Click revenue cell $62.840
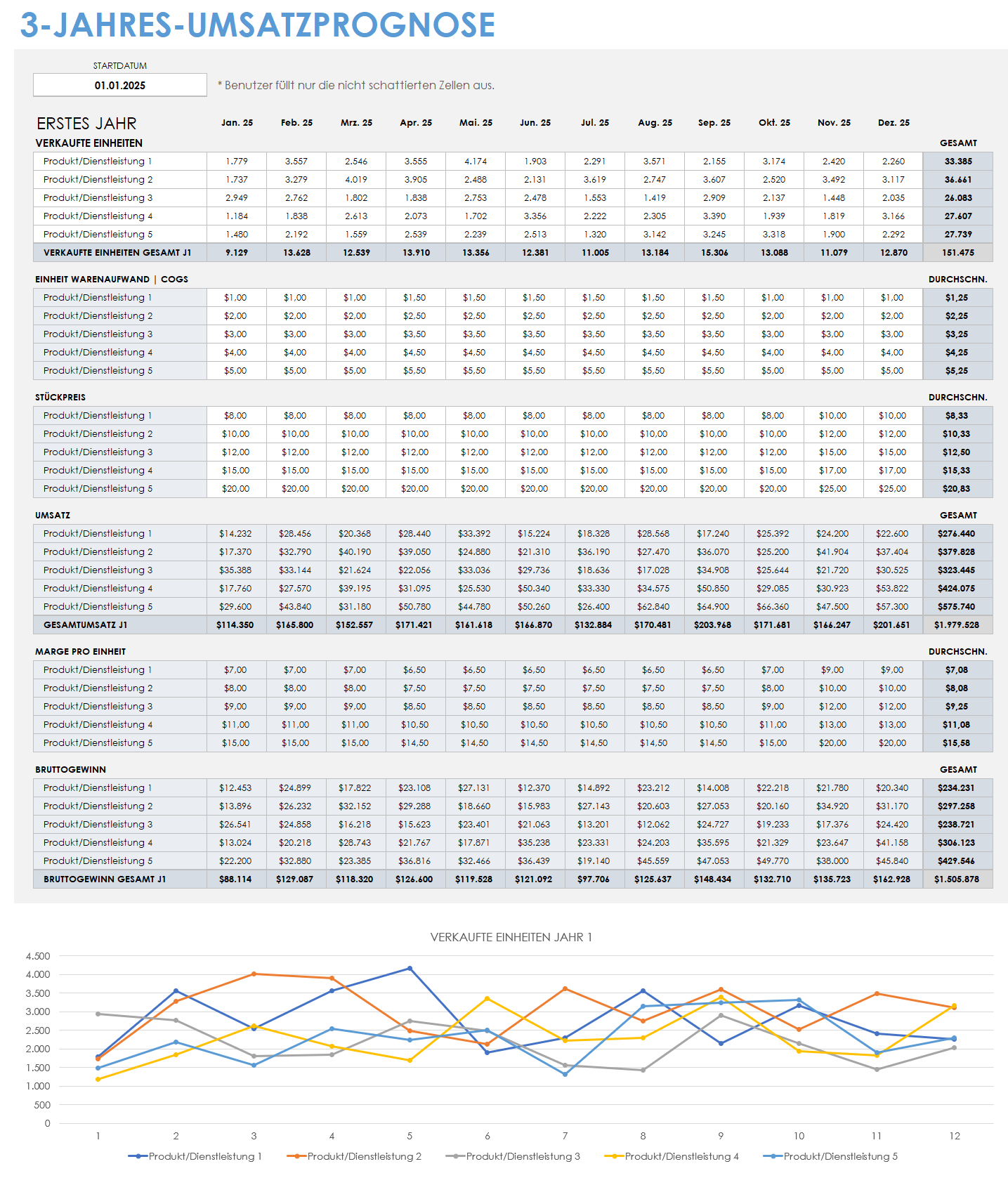Image resolution: width=1008 pixels, height=1178 pixels. 654,607
